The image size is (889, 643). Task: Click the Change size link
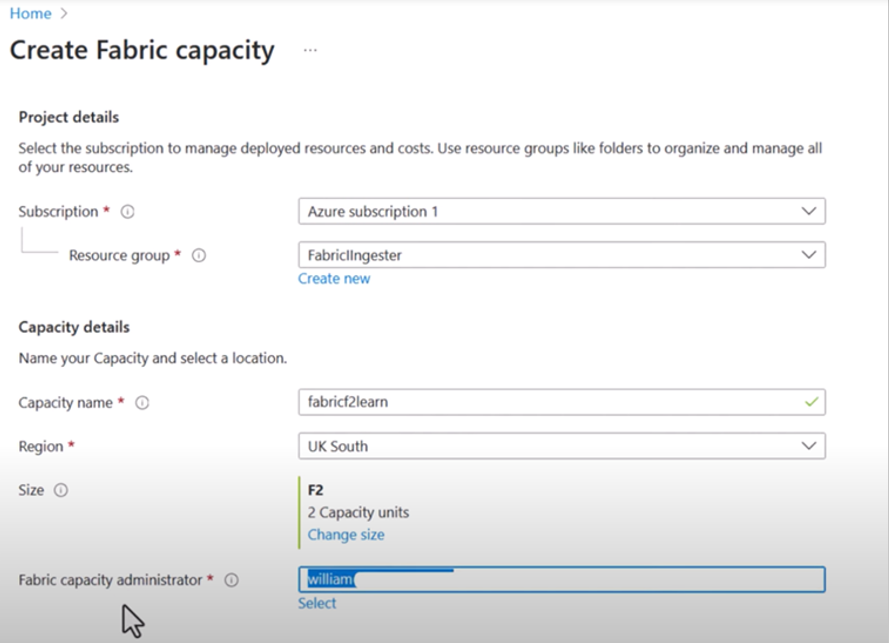point(345,535)
